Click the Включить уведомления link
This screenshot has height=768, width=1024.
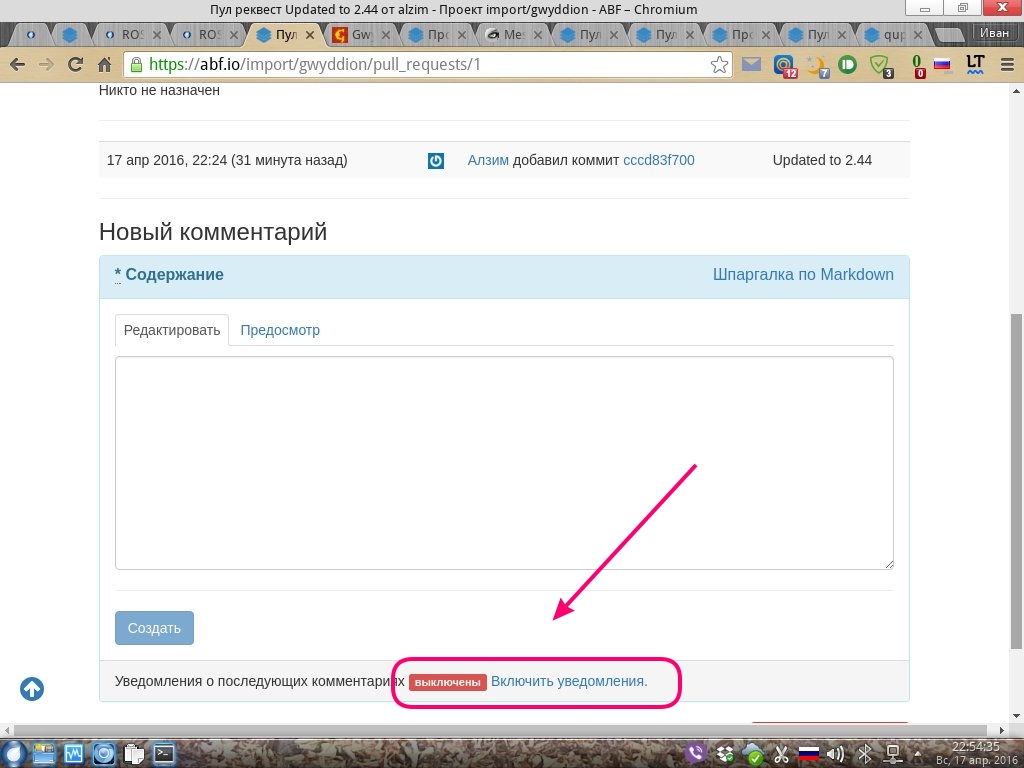click(x=569, y=681)
